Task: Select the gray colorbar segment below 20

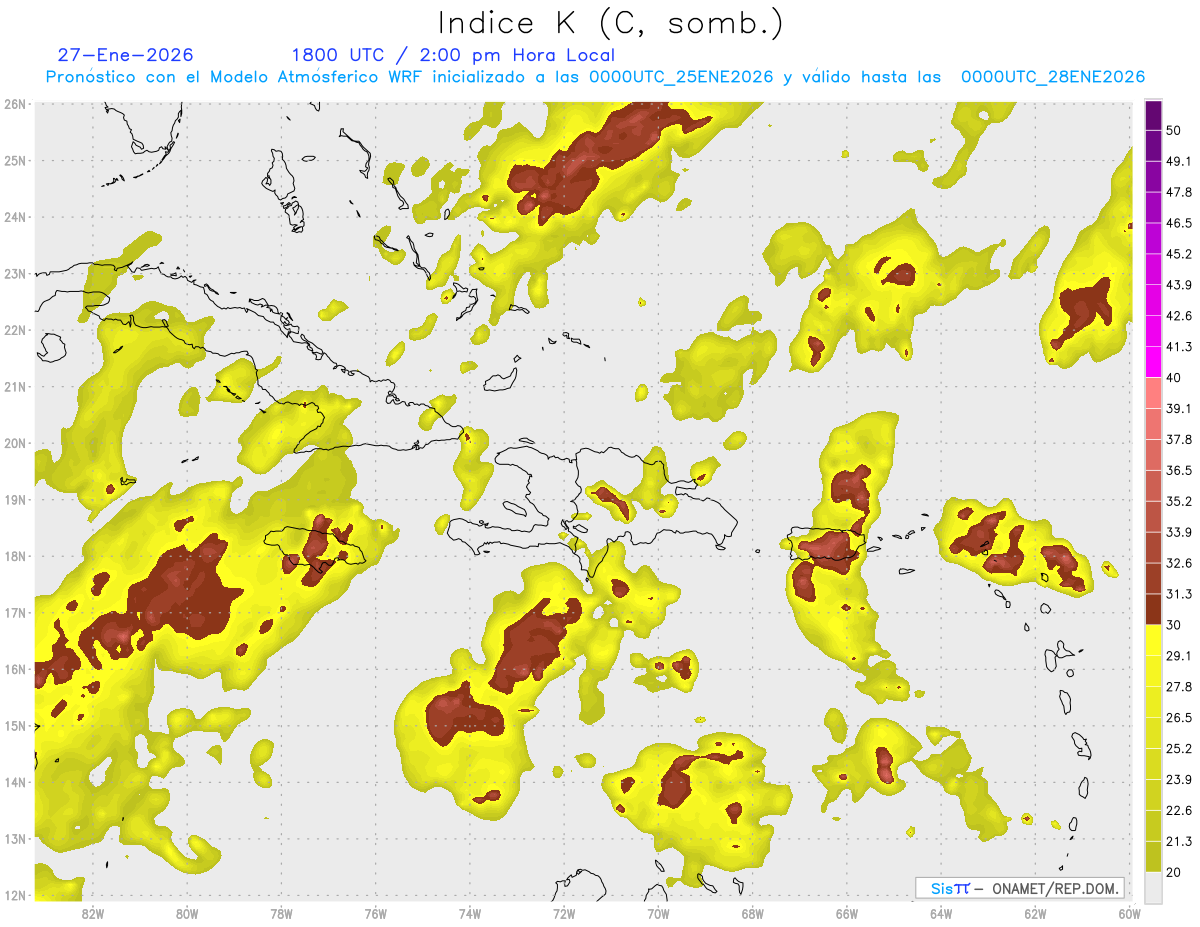Action: click(x=1153, y=887)
